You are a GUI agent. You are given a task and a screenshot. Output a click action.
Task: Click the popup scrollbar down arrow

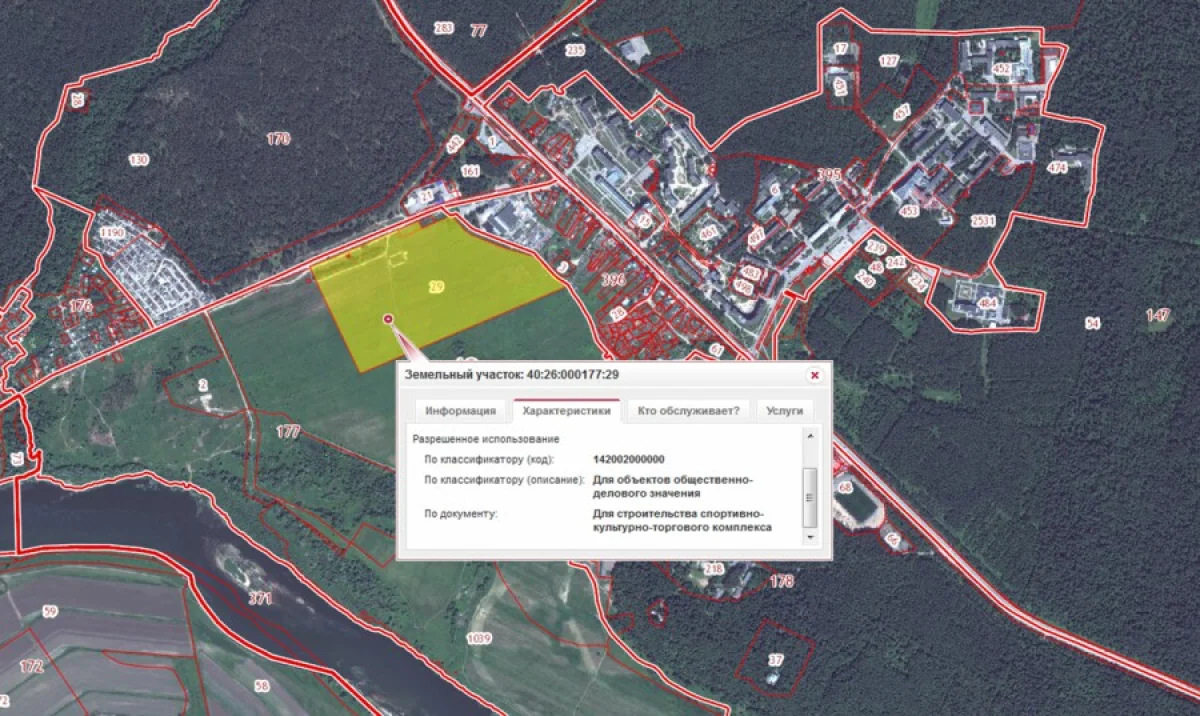[x=810, y=538]
